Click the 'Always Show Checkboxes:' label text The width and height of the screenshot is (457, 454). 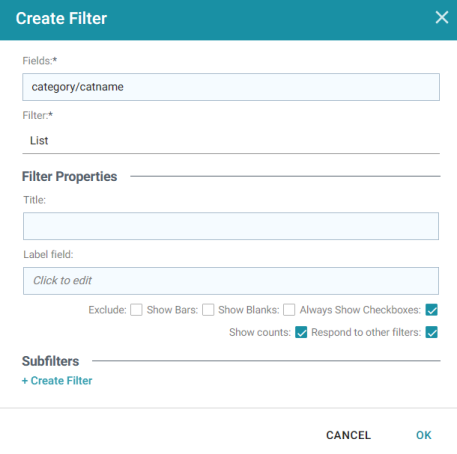360,310
